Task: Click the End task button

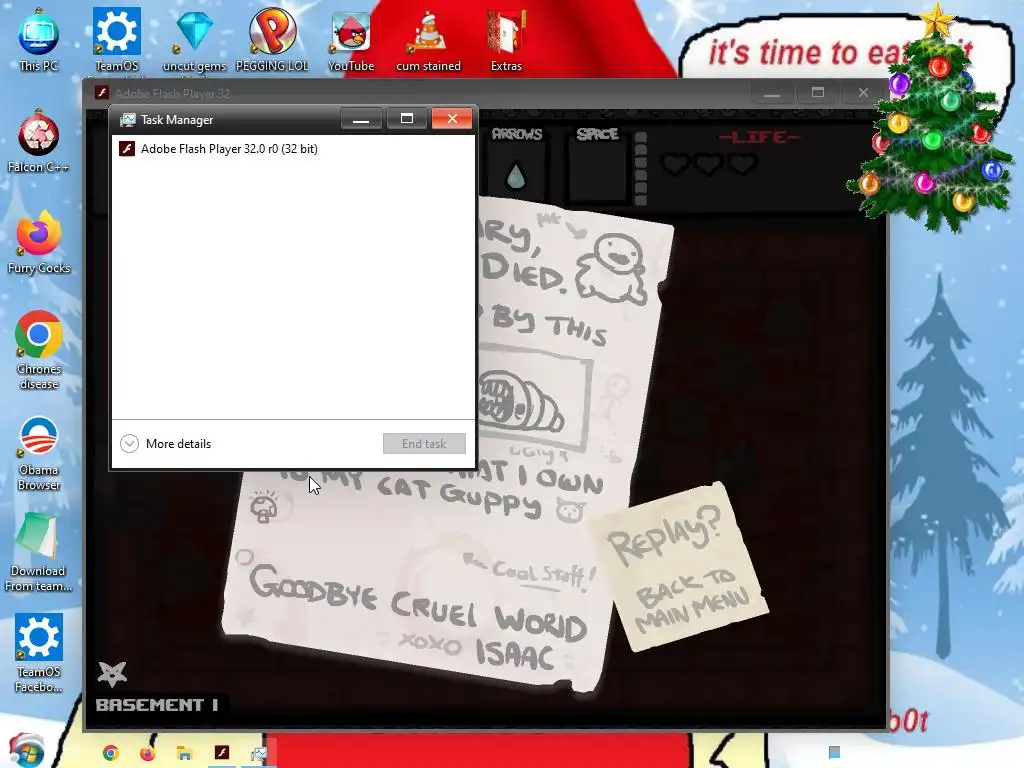Action: 424,443
